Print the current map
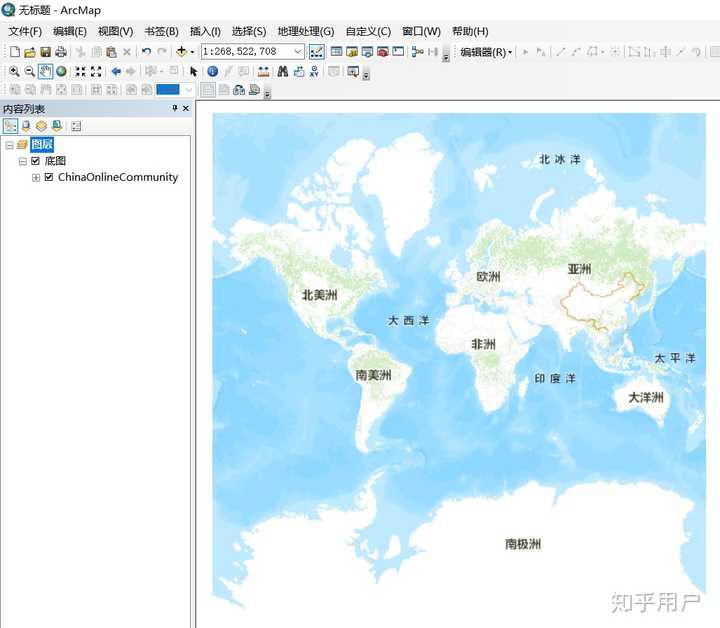The height and width of the screenshot is (628, 720). pos(61,52)
